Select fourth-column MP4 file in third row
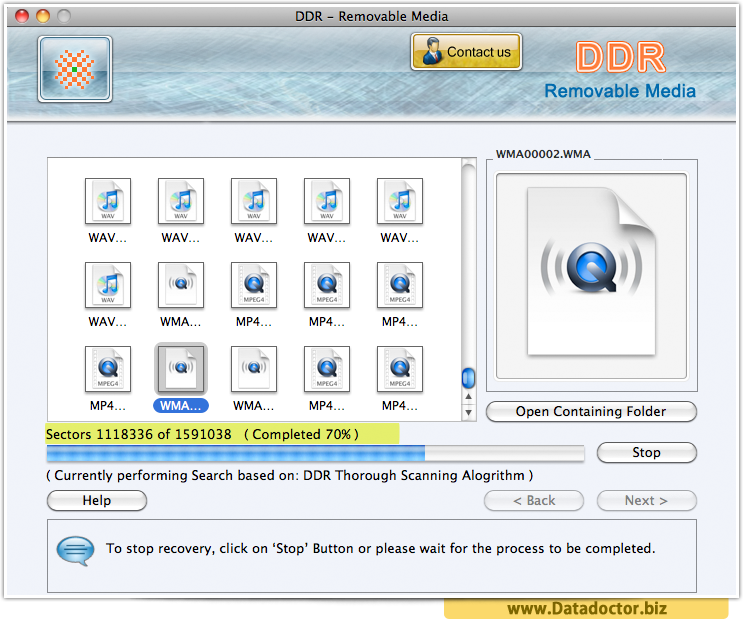 [x=327, y=369]
